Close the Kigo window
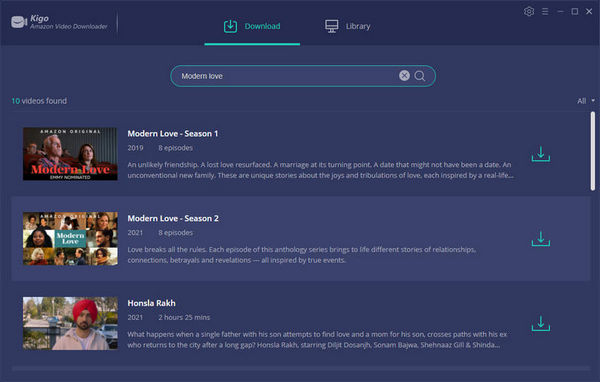Image resolution: width=600 pixels, height=382 pixels. (x=589, y=11)
